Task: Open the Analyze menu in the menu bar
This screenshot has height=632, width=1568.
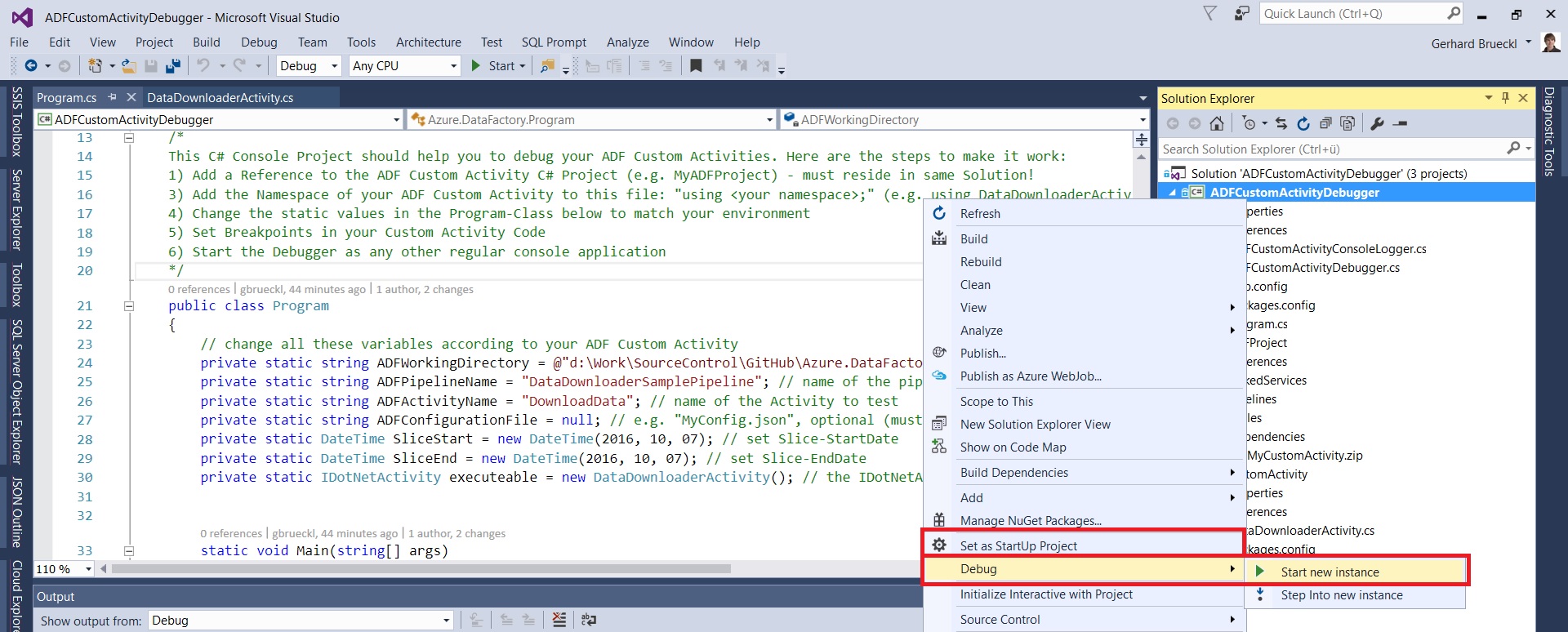Action: tap(627, 42)
